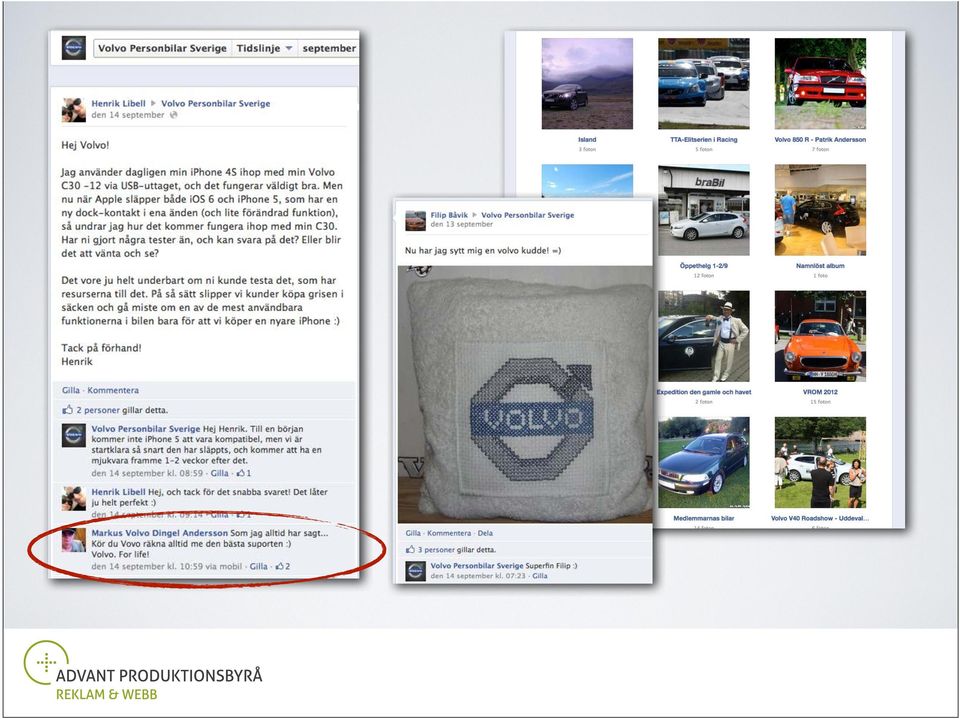Open Volvo Personbilar Sverige commenter name in Henrik's thread

(x=146, y=429)
